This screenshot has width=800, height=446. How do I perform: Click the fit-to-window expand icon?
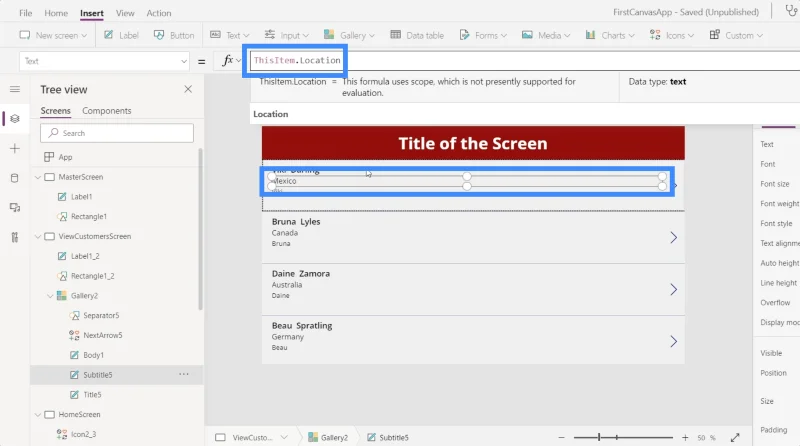click(x=735, y=437)
